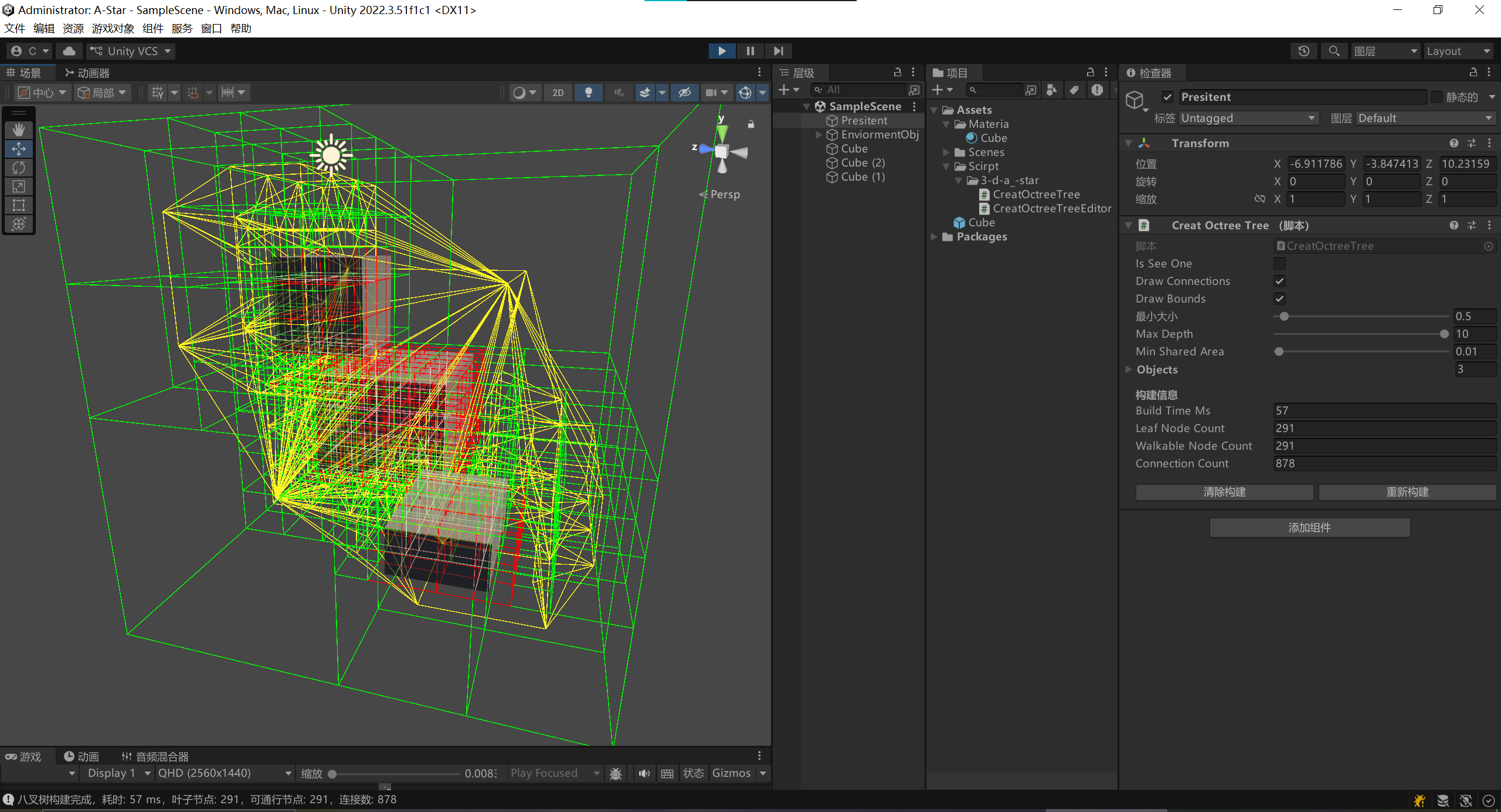Image resolution: width=1501 pixels, height=812 pixels.
Task: Uncheck Draw Connections
Action: tap(1279, 281)
